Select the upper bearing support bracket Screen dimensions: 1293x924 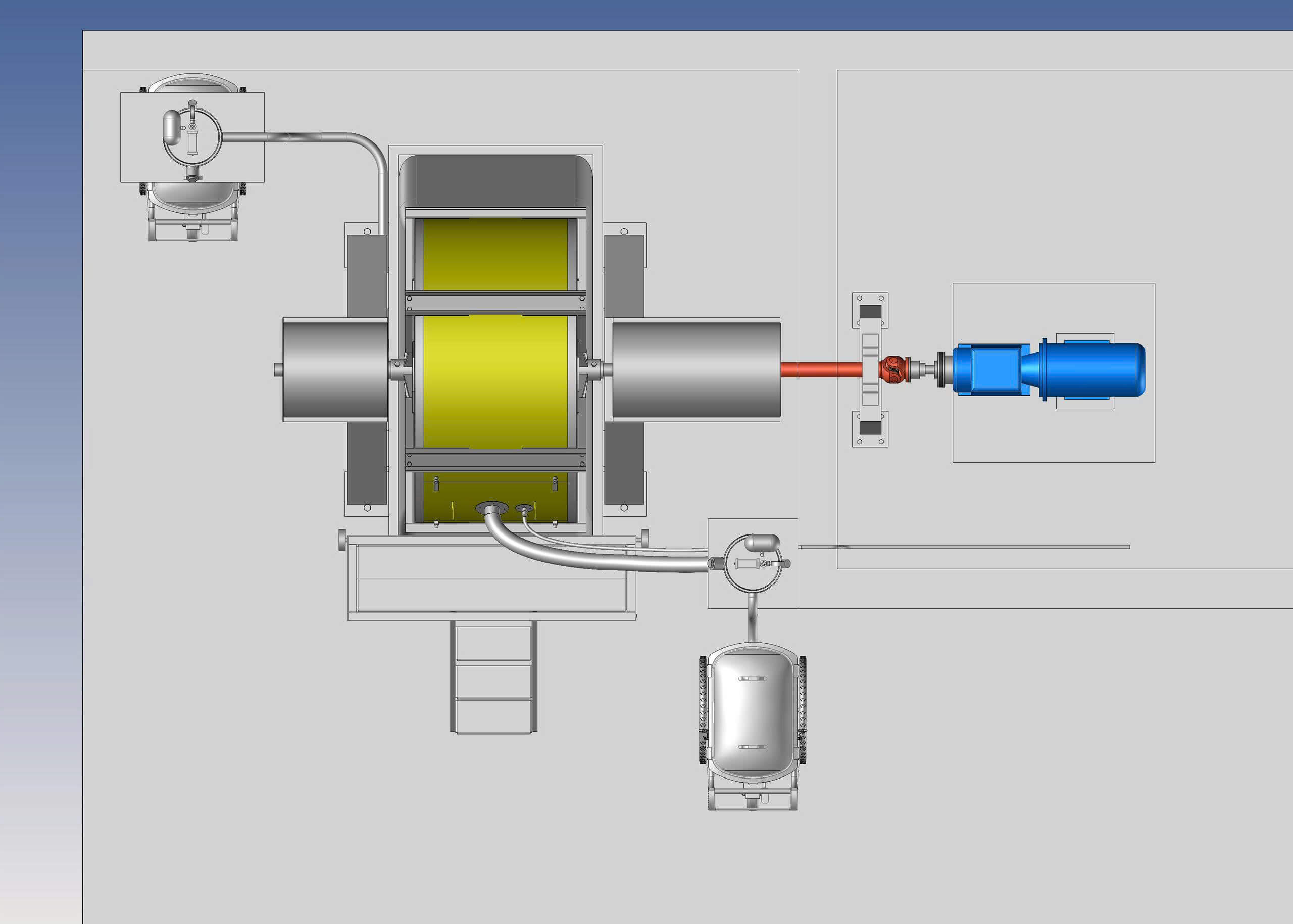click(870, 311)
